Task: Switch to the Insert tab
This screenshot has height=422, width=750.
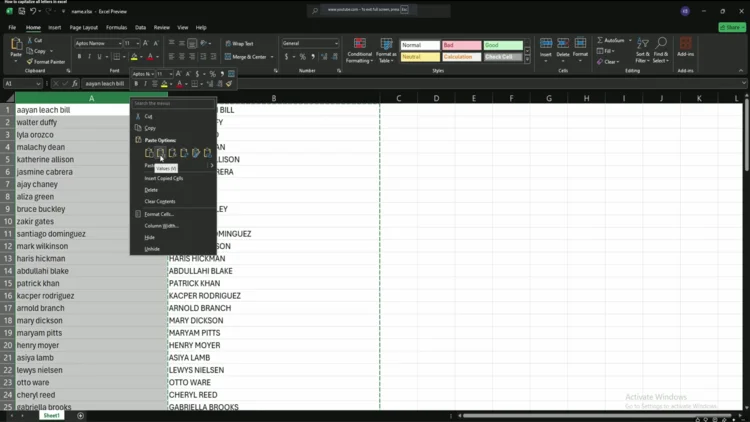Action: tap(55, 28)
